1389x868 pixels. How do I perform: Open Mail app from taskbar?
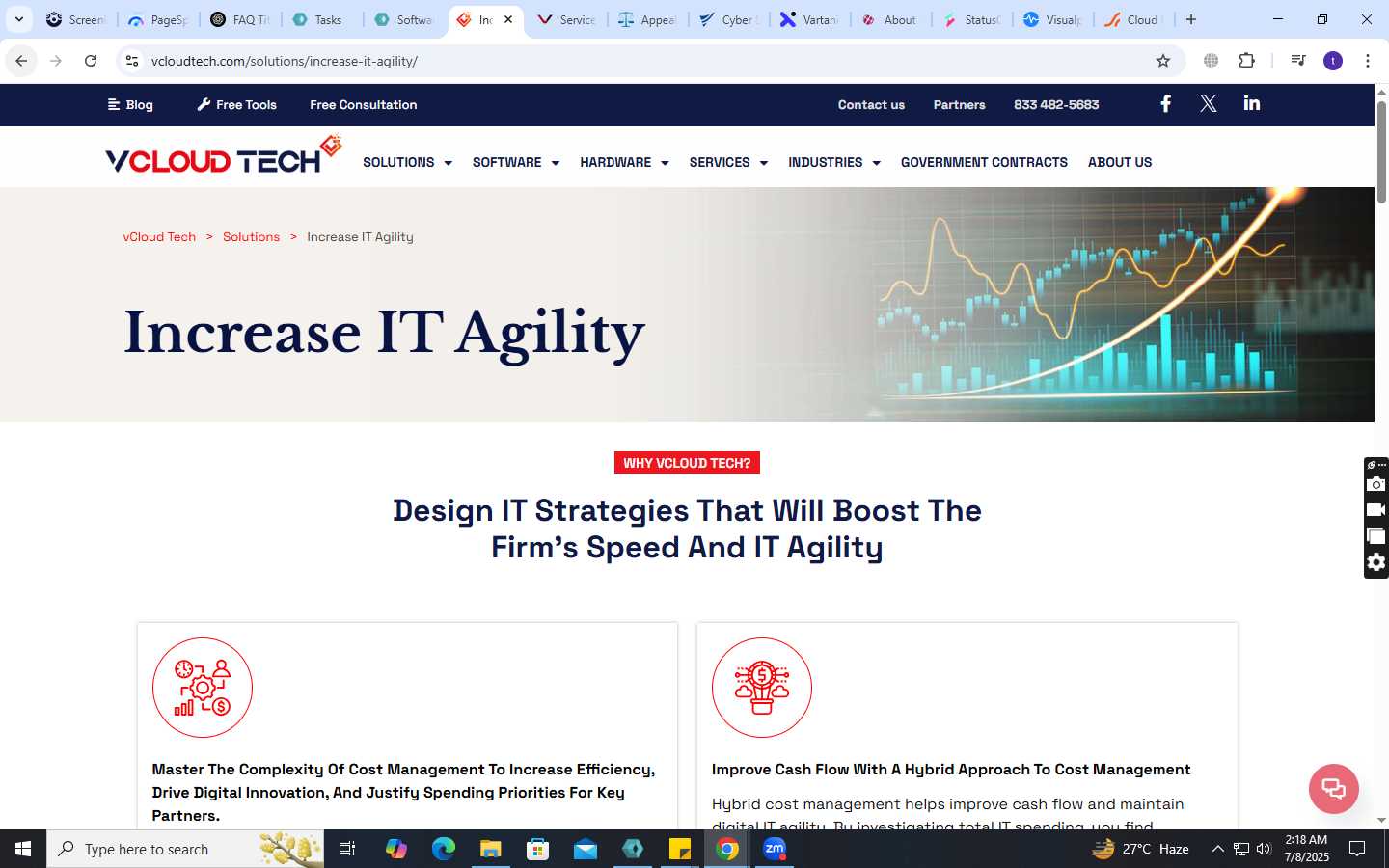point(586,849)
